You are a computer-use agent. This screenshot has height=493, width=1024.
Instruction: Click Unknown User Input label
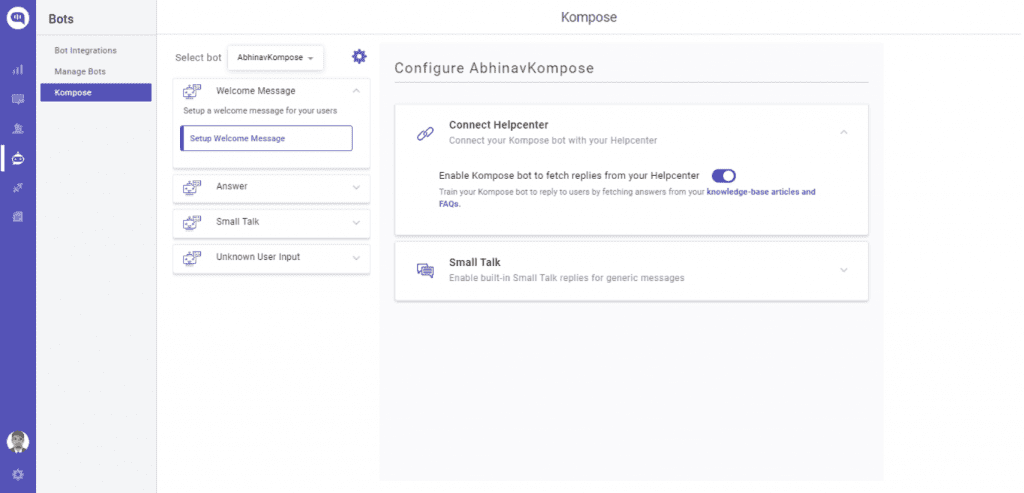click(x=258, y=257)
